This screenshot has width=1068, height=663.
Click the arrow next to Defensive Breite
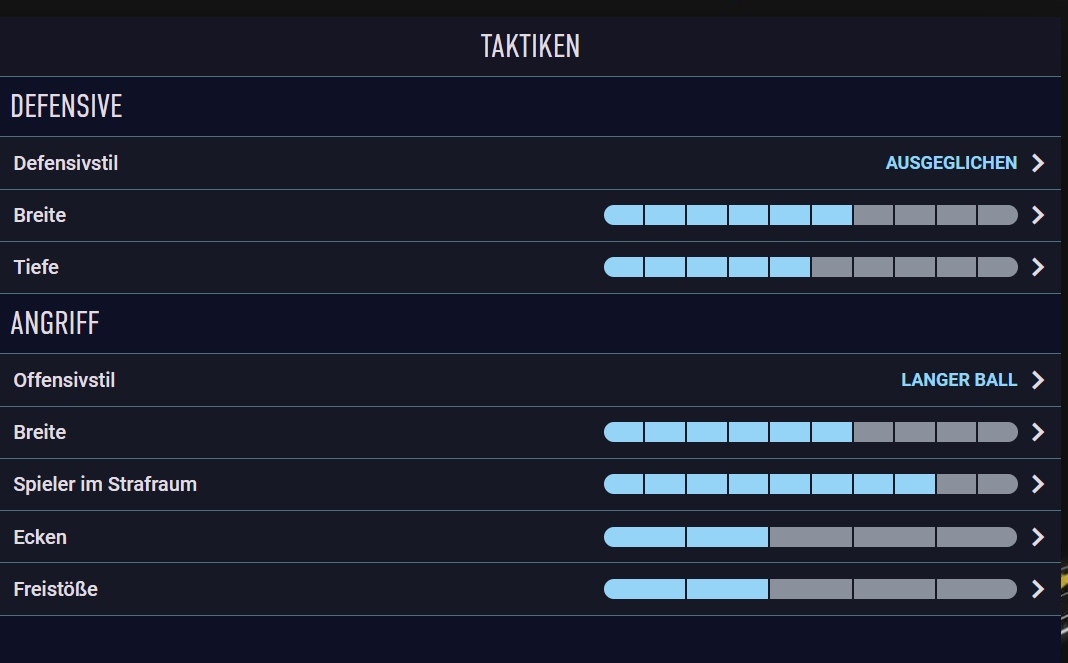(1037, 215)
